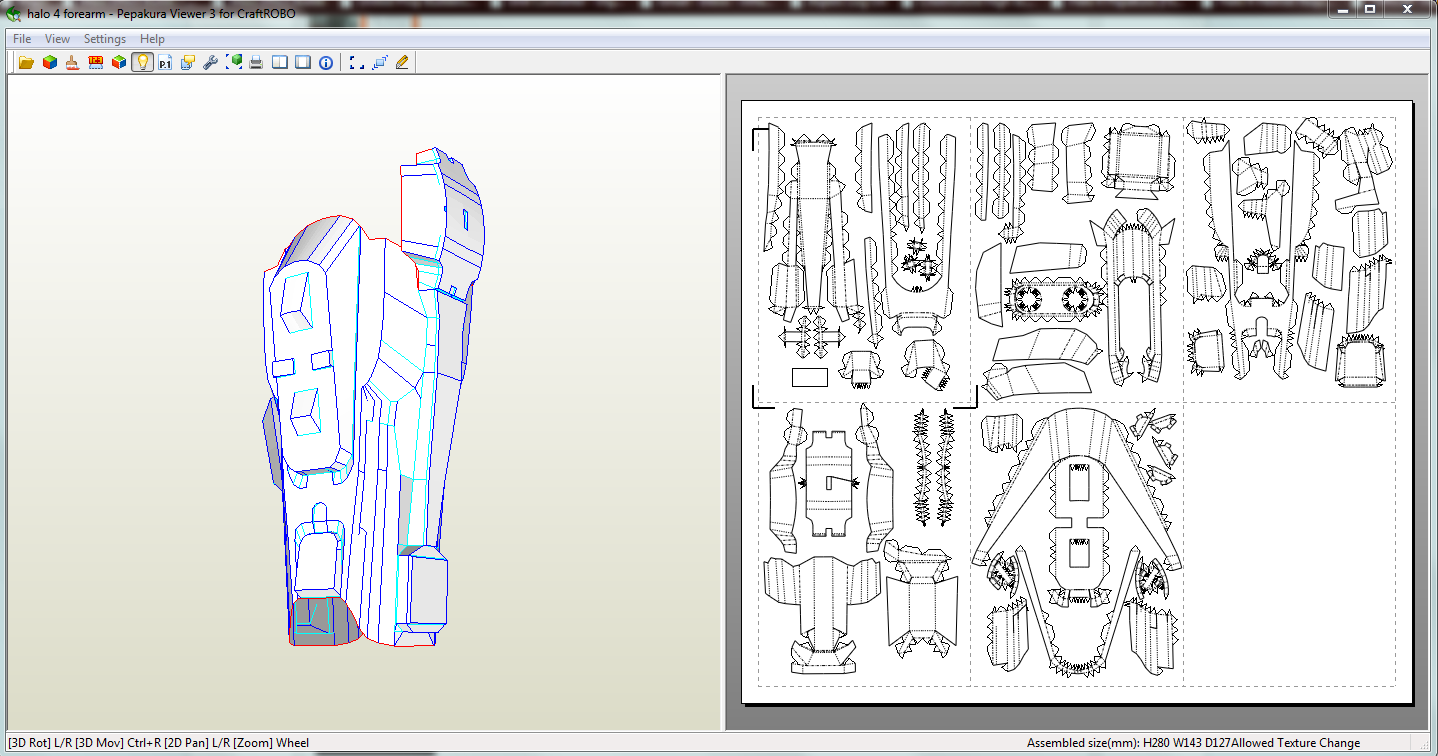1438x756 pixels.
Task: Open settings with the wrench icon
Action: click(x=210, y=62)
